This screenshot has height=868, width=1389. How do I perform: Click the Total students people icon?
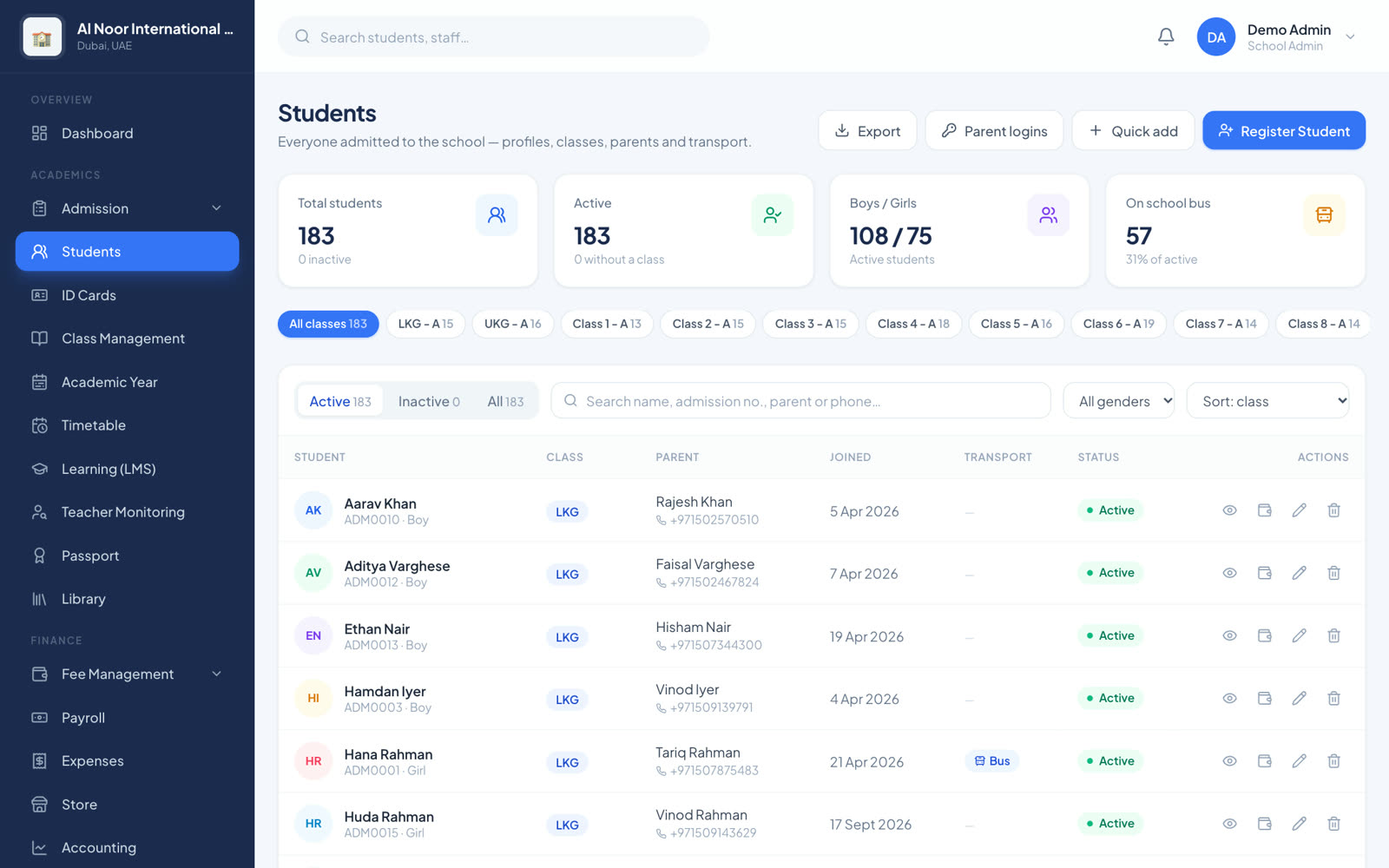coord(497,214)
